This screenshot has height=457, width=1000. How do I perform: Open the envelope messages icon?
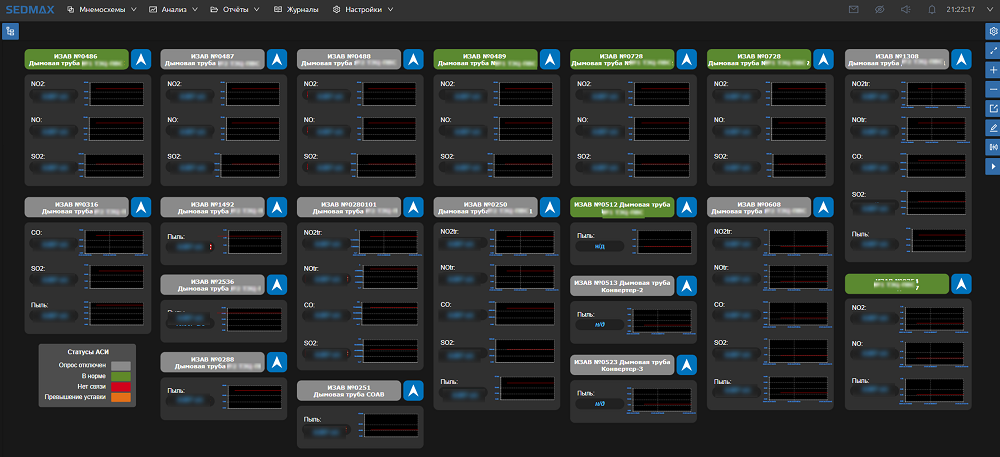pyautogui.click(x=853, y=10)
